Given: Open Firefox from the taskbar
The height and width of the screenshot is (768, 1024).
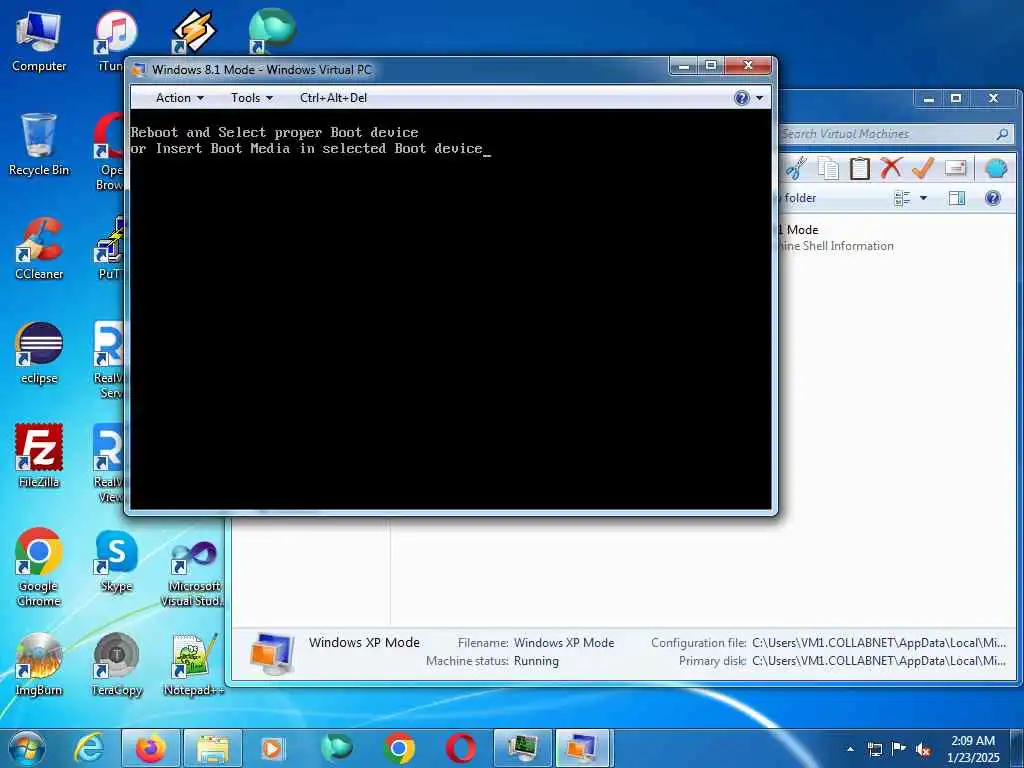Looking at the screenshot, I should click(x=151, y=748).
